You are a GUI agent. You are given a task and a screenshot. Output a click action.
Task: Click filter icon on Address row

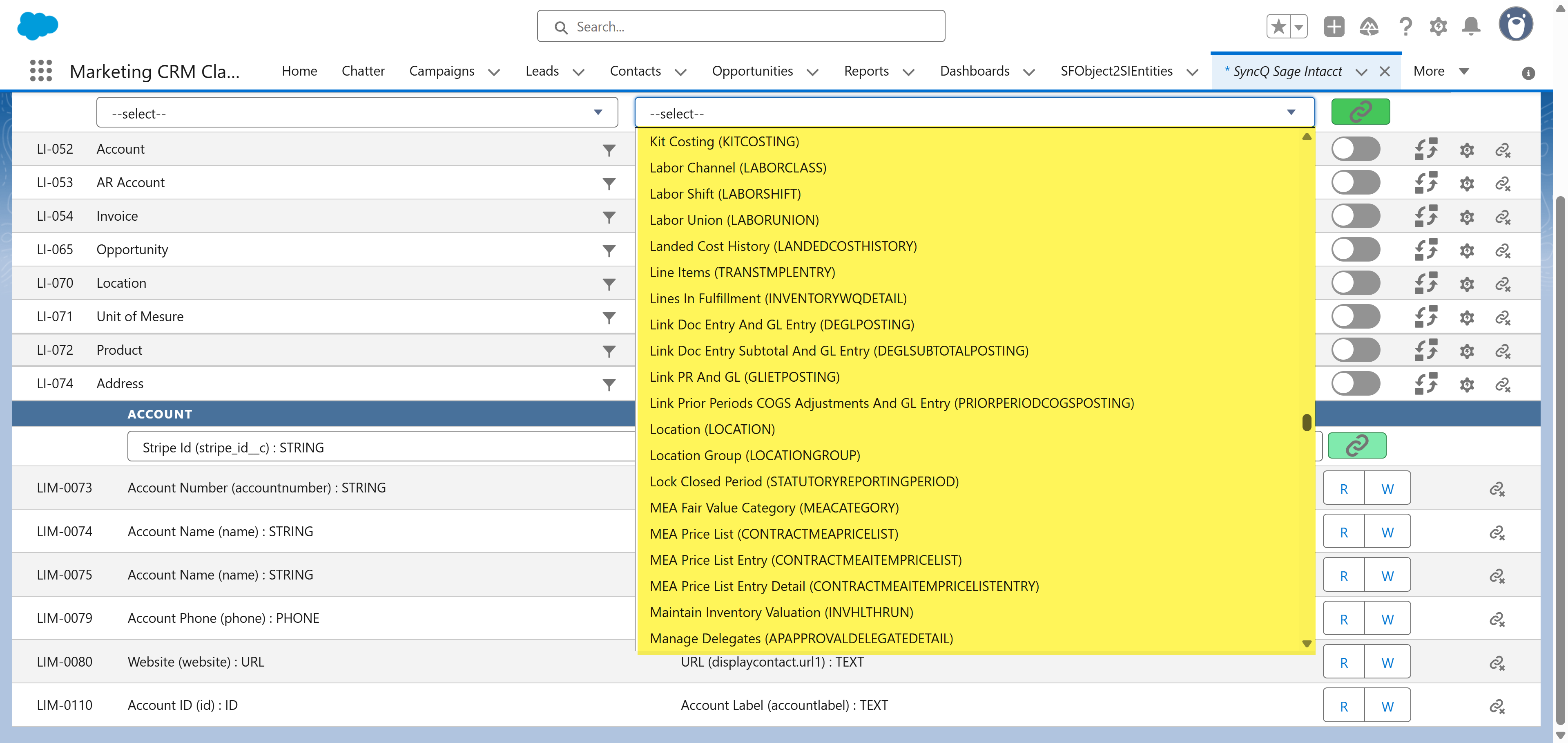609,384
